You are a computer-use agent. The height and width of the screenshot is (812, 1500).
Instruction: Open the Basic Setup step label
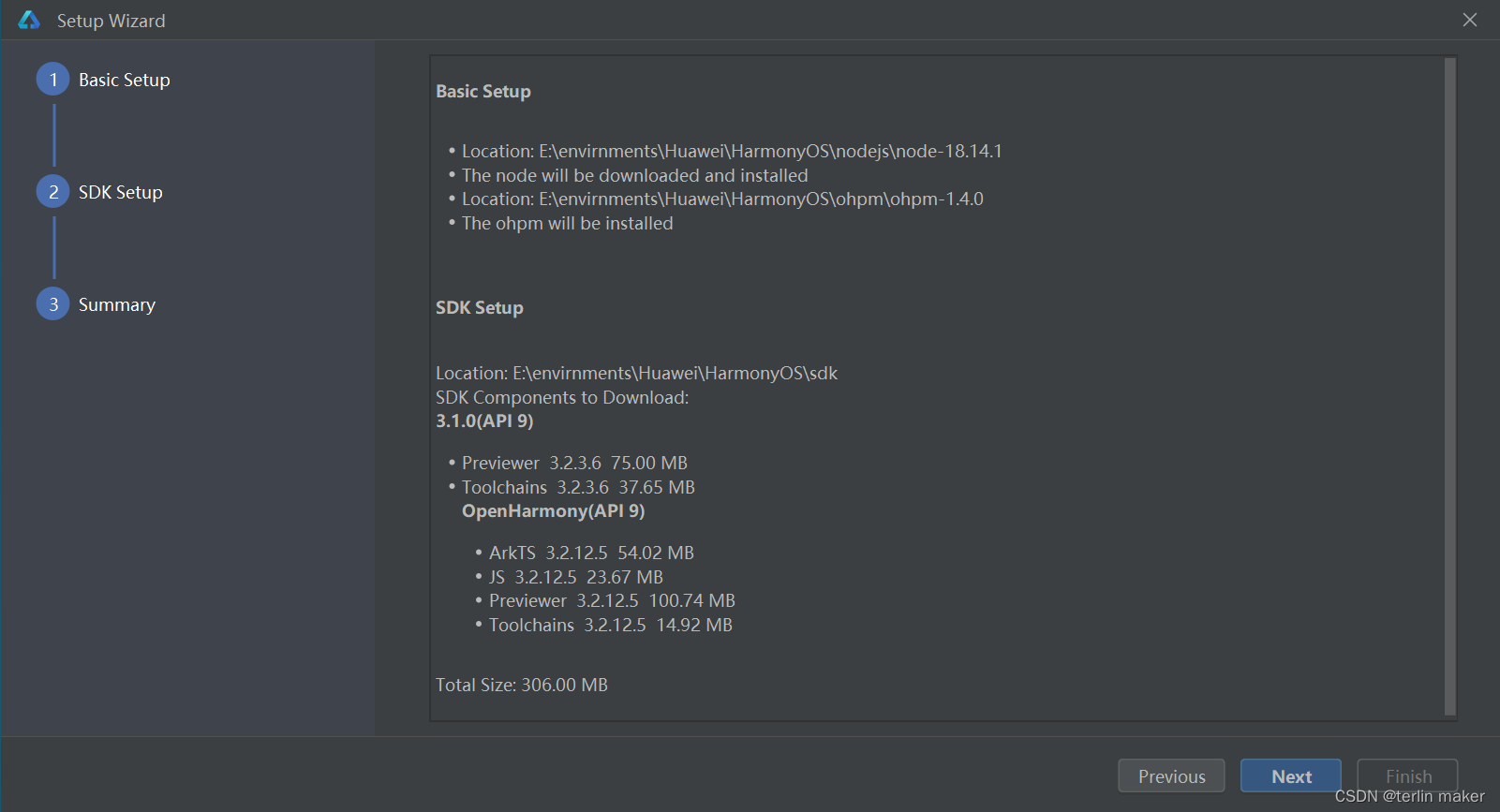pos(125,80)
